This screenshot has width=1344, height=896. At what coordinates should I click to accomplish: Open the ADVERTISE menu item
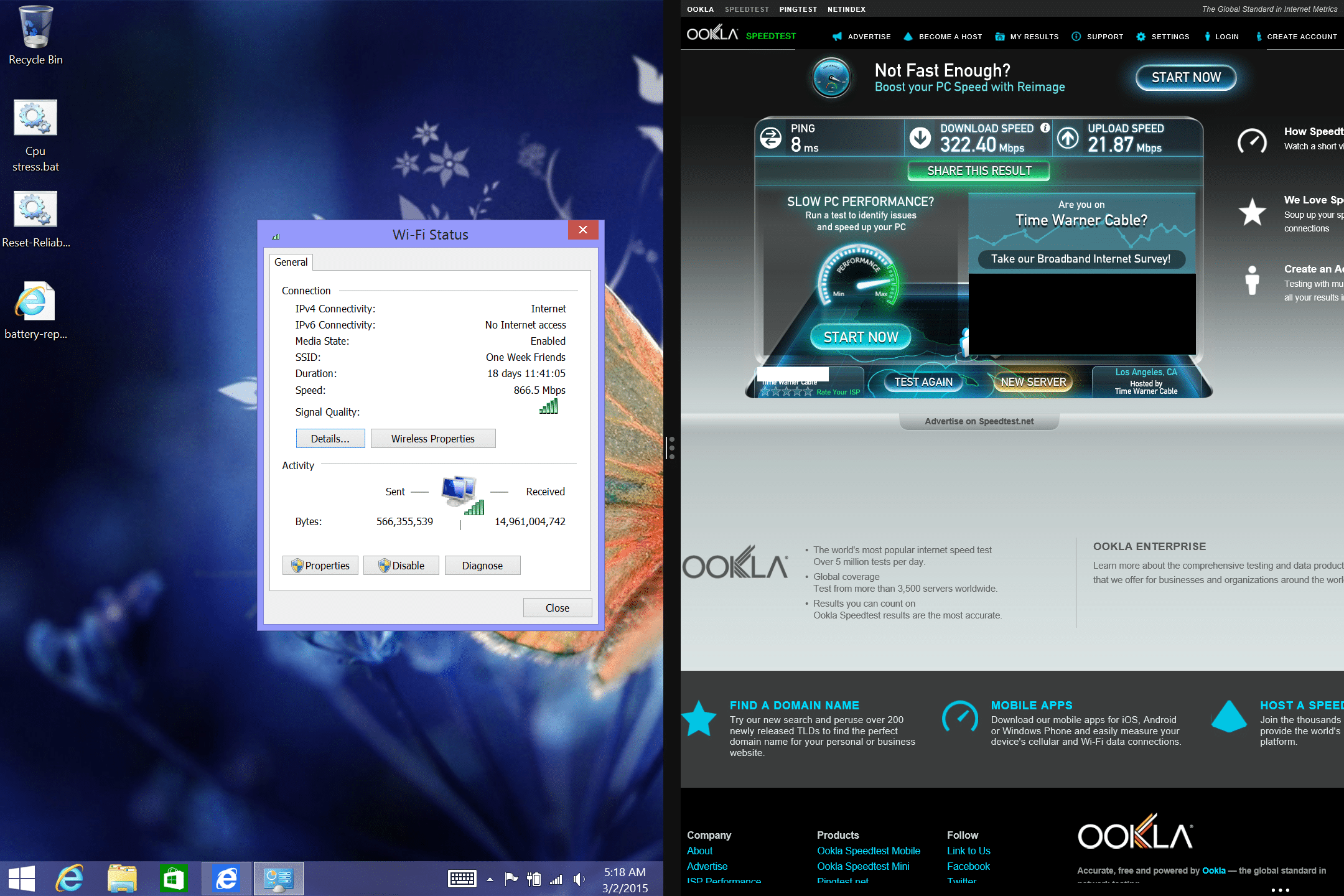pos(862,37)
